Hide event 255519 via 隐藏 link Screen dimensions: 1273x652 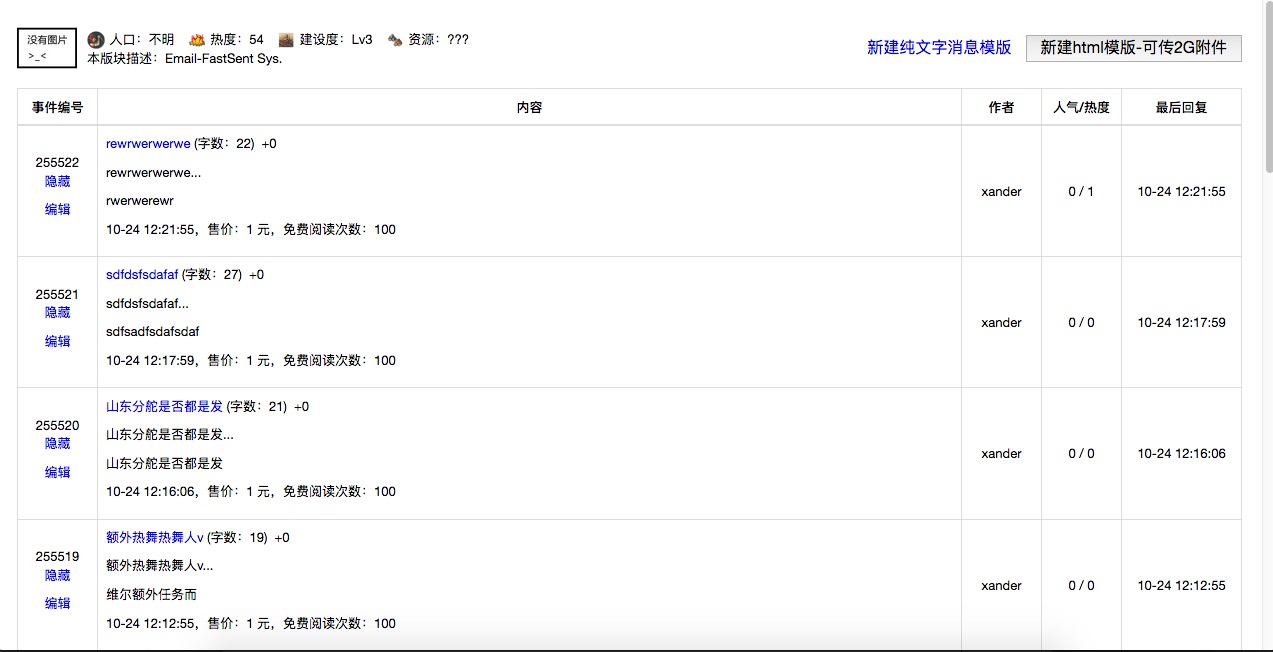click(x=57, y=576)
